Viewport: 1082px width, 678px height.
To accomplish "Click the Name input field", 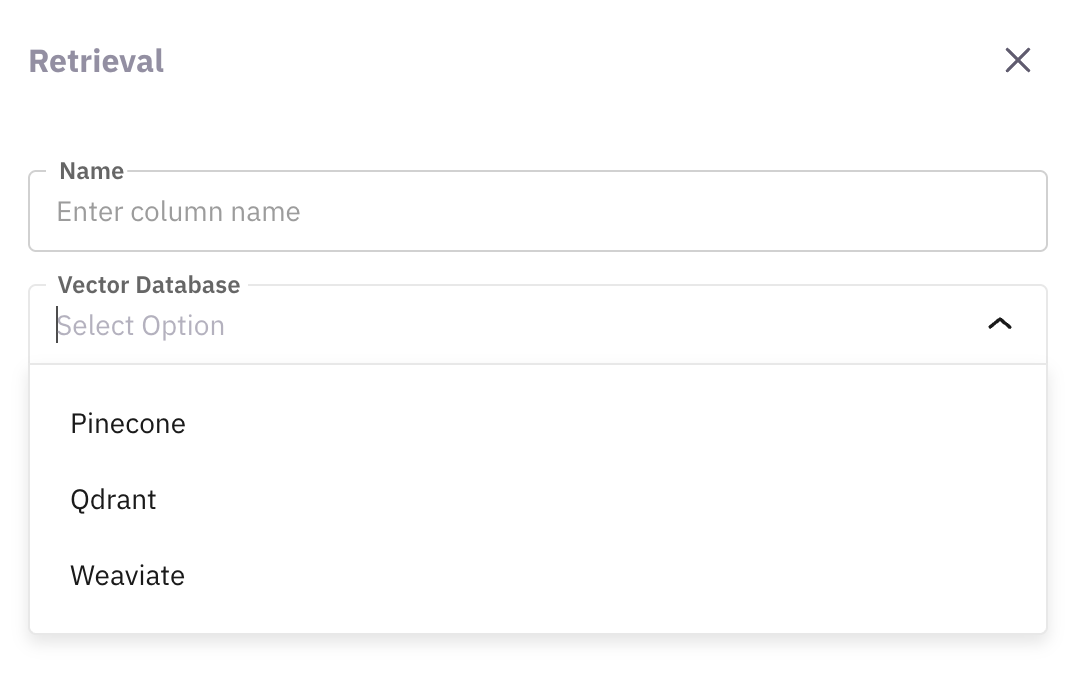I will coord(537,212).
